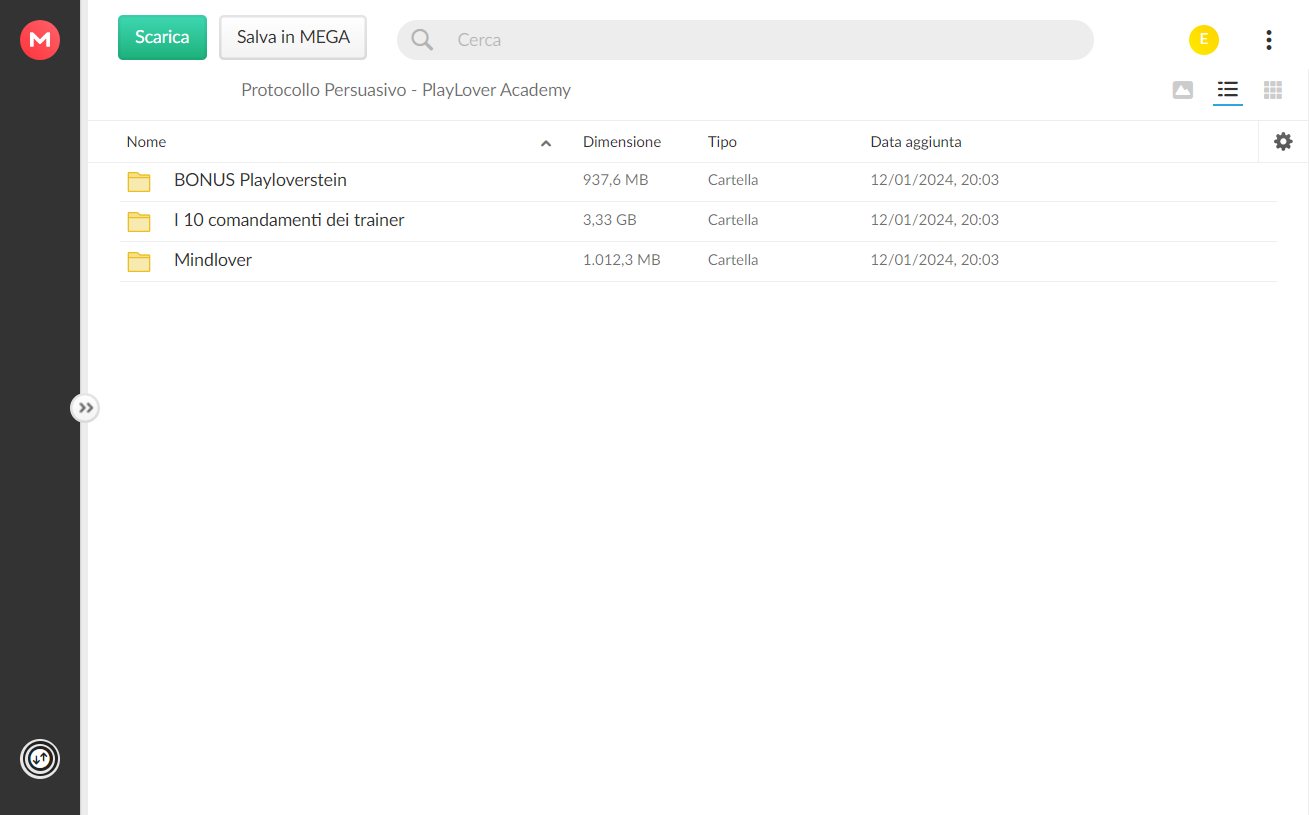Sort by Tipo column header
This screenshot has height=815, width=1309.
722,142
